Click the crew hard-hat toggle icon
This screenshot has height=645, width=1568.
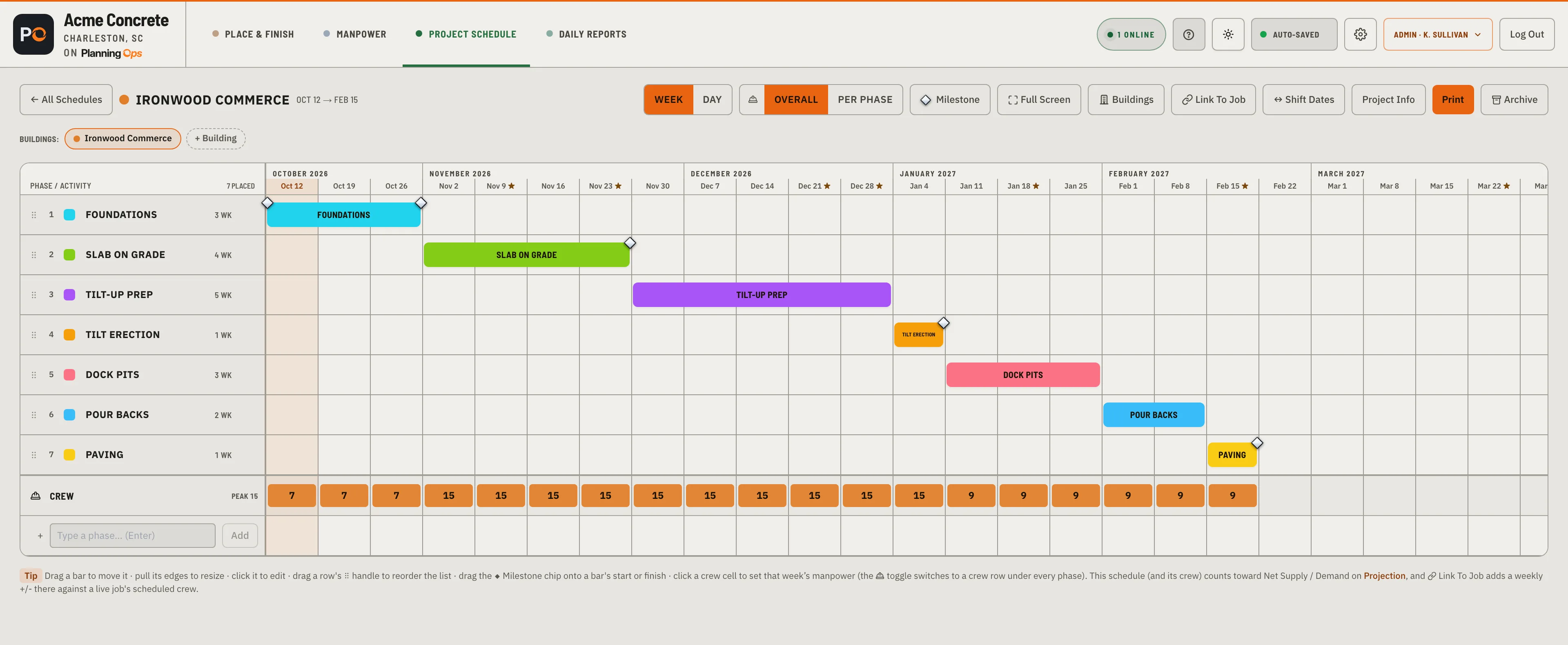coord(752,100)
